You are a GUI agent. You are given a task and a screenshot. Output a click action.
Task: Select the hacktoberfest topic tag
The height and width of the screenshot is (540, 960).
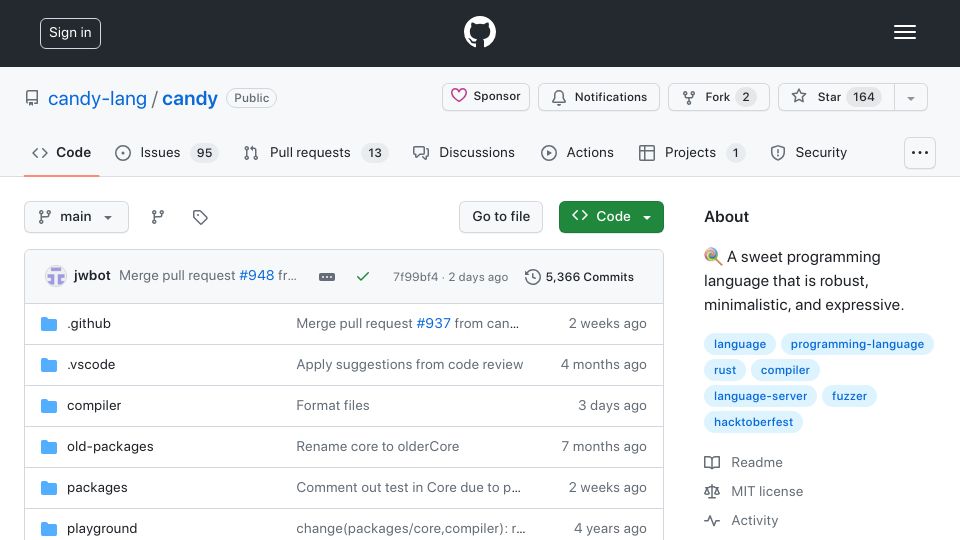coord(753,422)
